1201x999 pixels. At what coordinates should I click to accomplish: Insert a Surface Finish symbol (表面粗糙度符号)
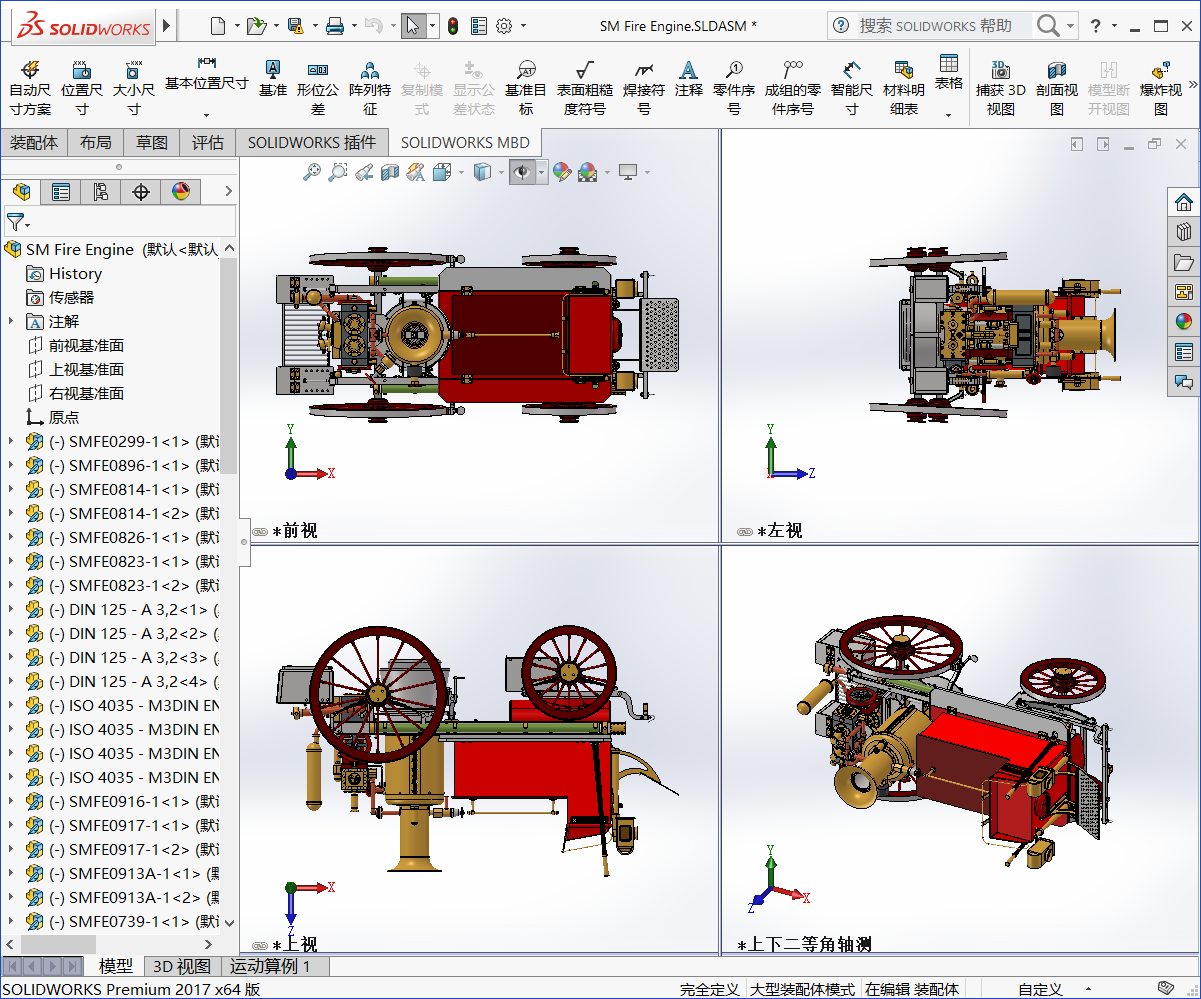[585, 88]
